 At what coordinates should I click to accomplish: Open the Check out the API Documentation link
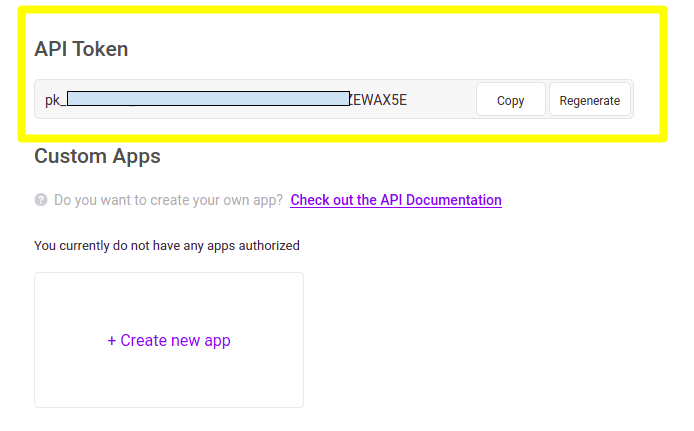click(x=396, y=200)
